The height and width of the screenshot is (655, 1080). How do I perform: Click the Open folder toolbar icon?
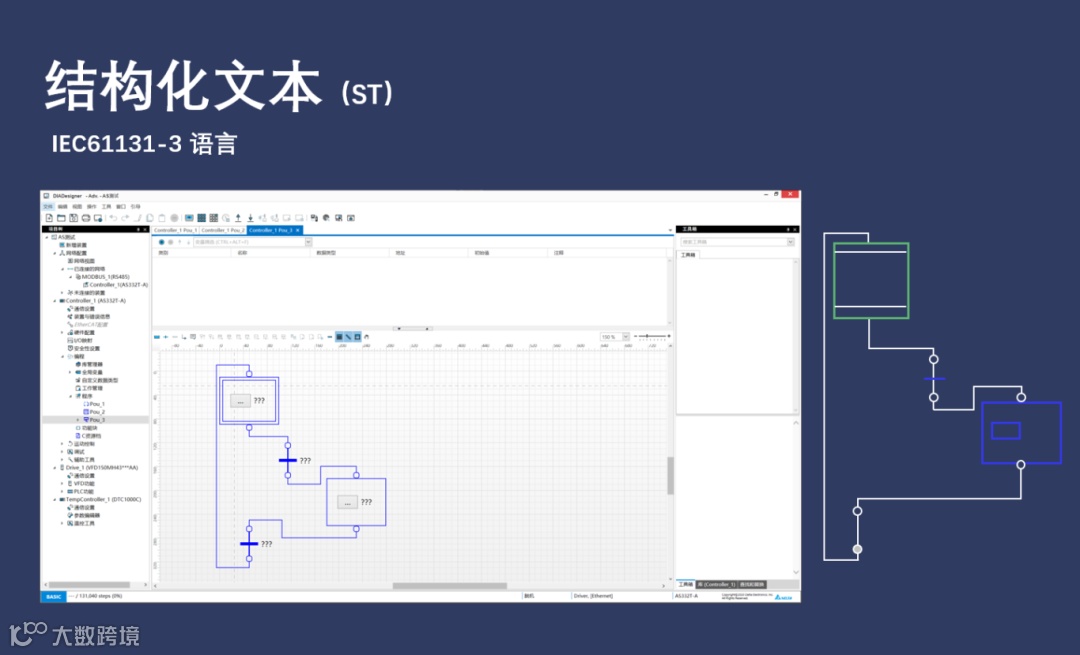point(61,218)
